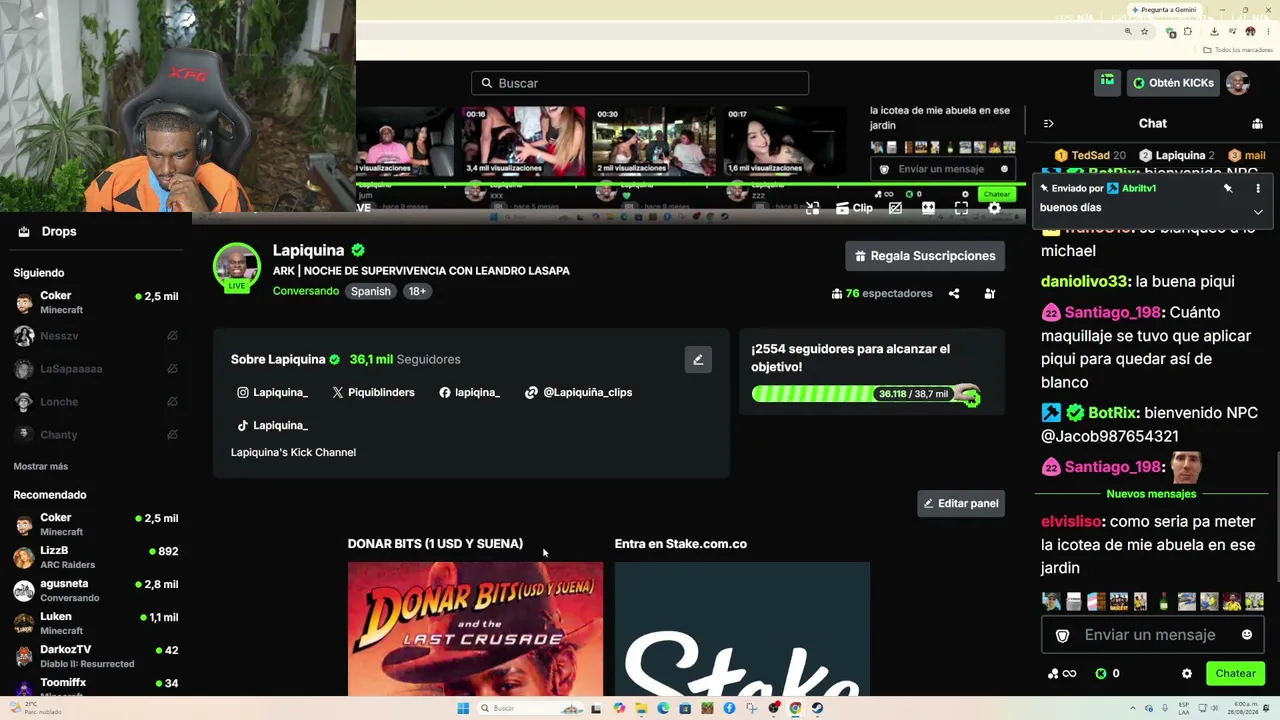Open offline channel Lonche
This screenshot has height=720, width=1280.
coord(96,402)
